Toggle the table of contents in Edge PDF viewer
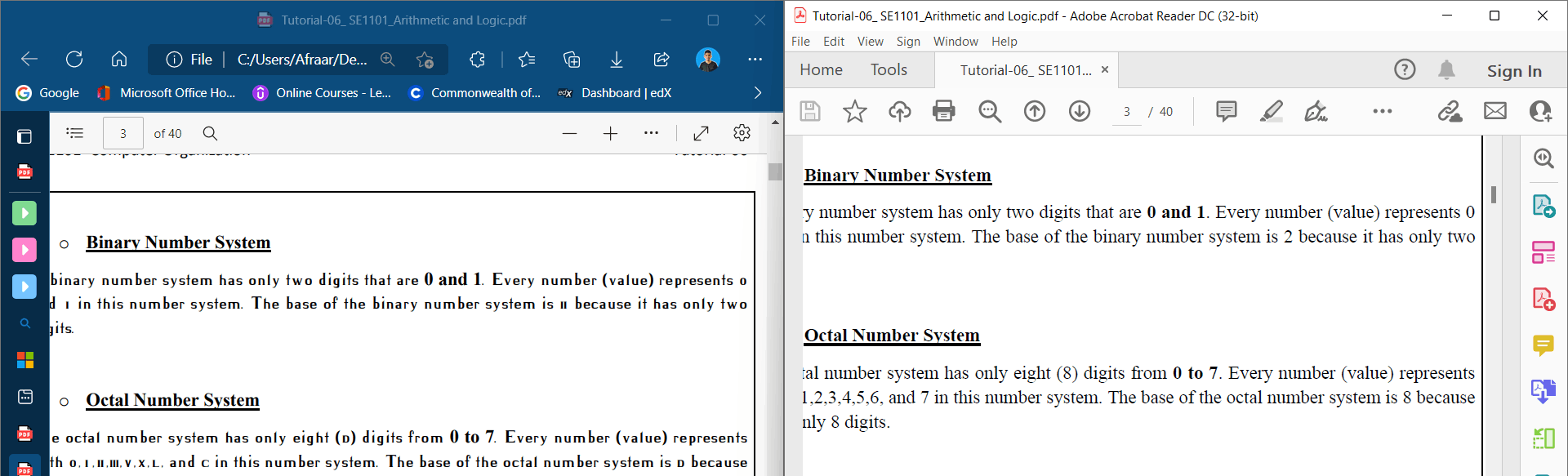Image resolution: width=1568 pixels, height=476 pixels. click(75, 133)
